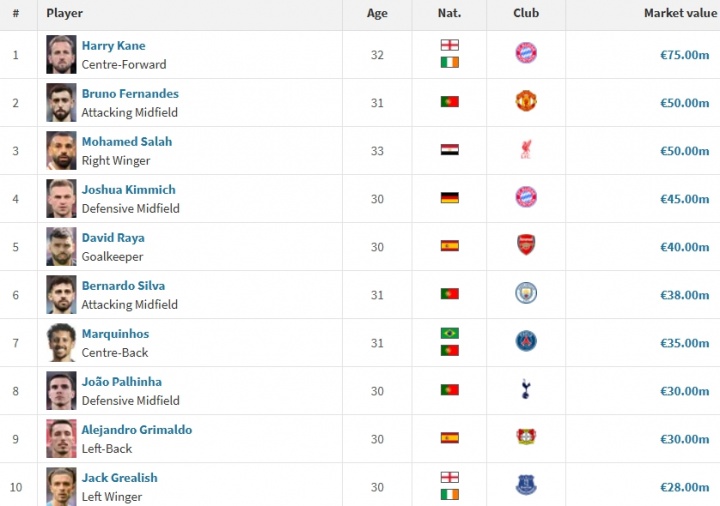Viewport: 720px width, 506px height.
Task: Click the Manchester City club crest
Action: [x=526, y=294]
